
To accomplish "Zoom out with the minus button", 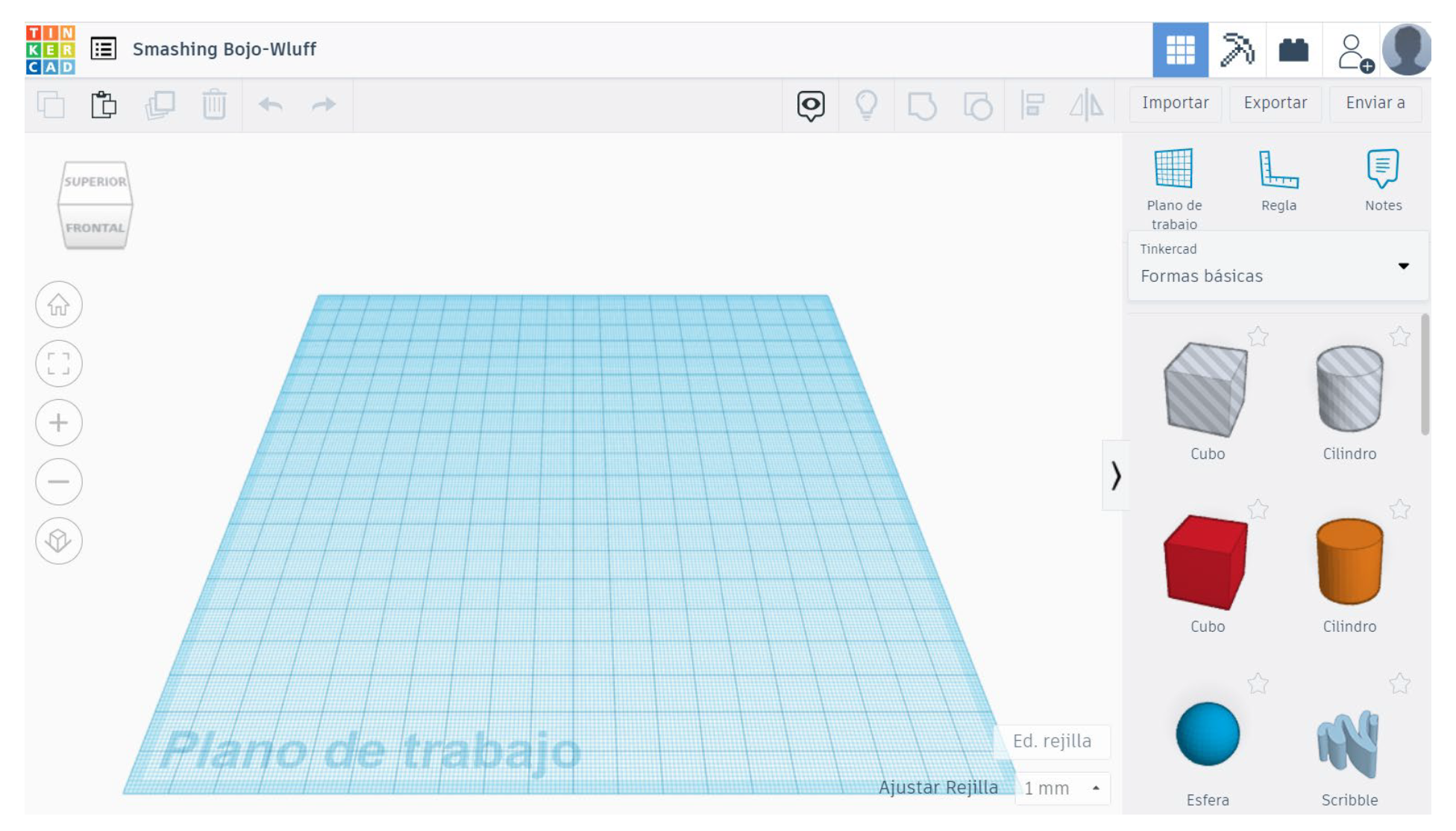I will click(x=58, y=481).
